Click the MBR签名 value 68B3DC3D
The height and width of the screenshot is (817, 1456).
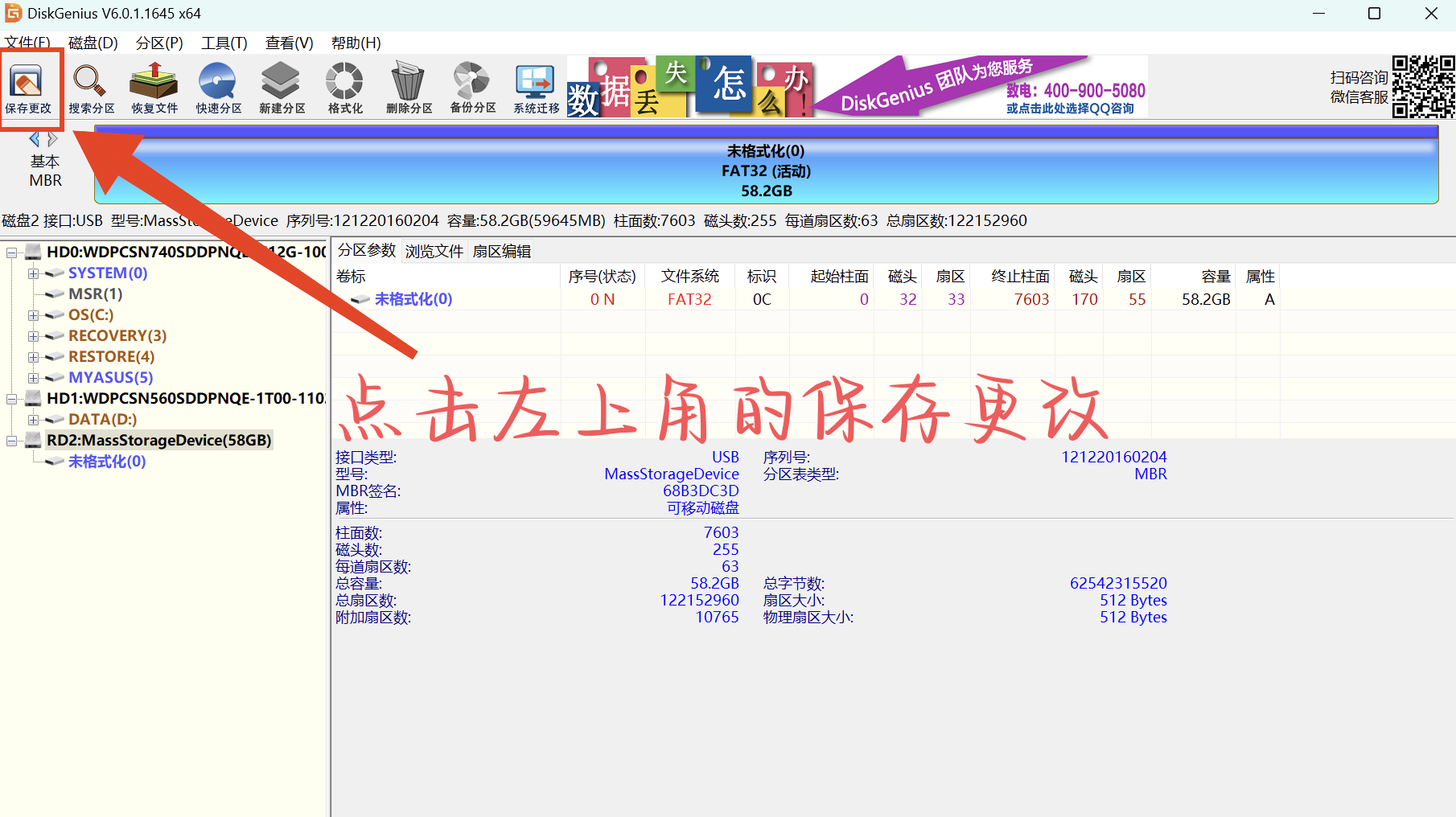coord(701,491)
